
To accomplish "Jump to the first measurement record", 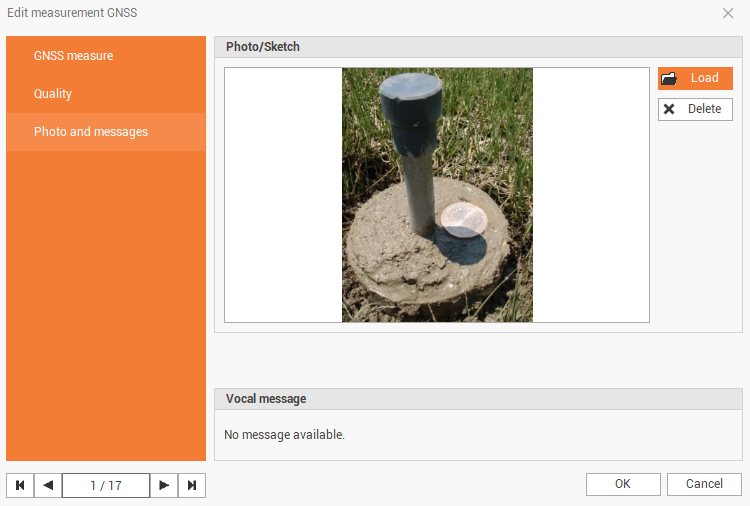I will (x=20, y=485).
